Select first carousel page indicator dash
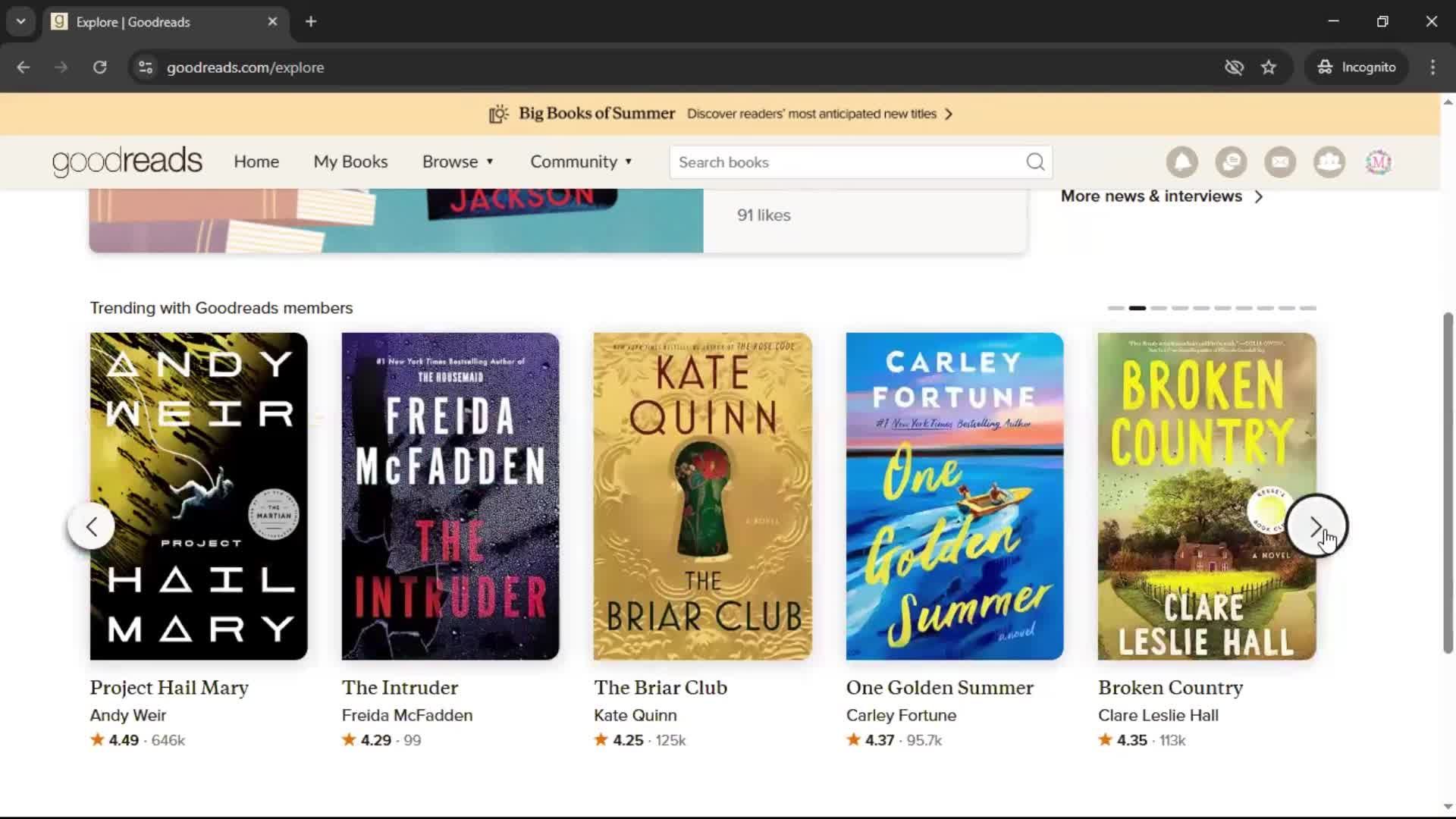 (1116, 308)
